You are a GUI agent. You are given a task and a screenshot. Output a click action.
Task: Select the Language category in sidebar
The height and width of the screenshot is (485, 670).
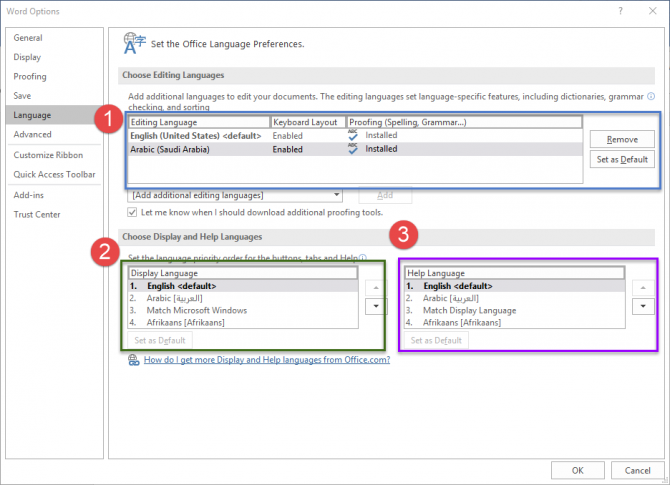click(x=54, y=115)
